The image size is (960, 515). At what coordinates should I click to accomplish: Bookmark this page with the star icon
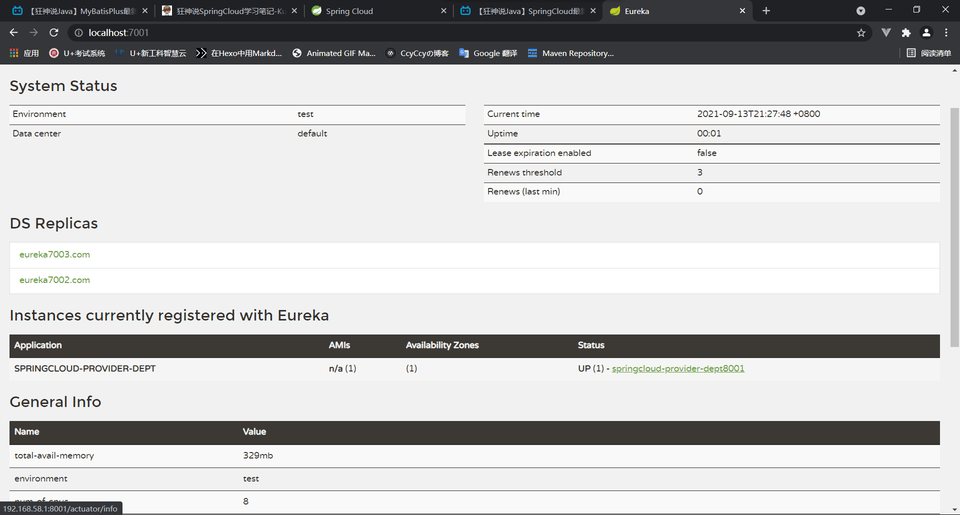click(x=861, y=32)
